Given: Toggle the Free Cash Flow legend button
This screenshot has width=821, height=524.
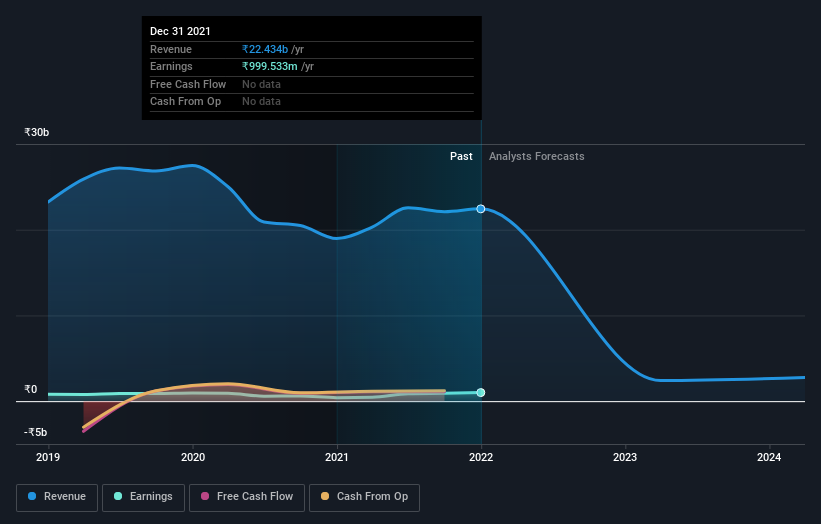Looking at the screenshot, I should (247, 497).
